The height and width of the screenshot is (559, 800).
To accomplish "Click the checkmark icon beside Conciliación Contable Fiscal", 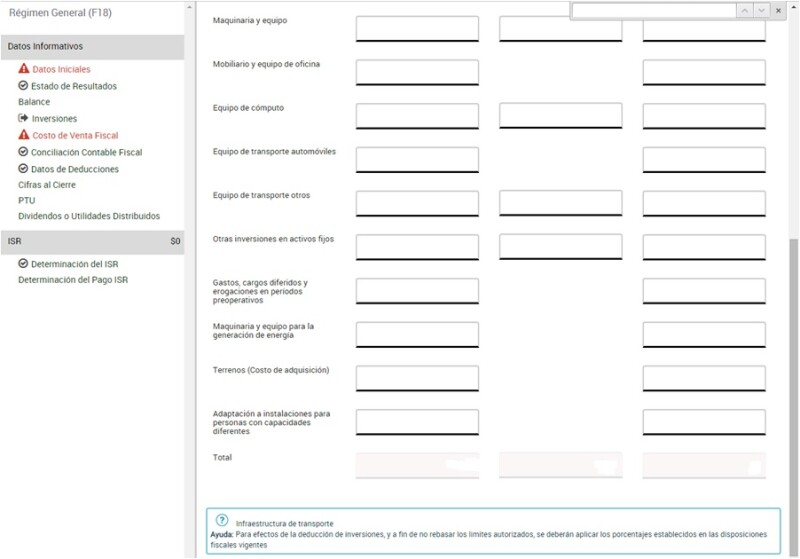I will (x=23, y=151).
